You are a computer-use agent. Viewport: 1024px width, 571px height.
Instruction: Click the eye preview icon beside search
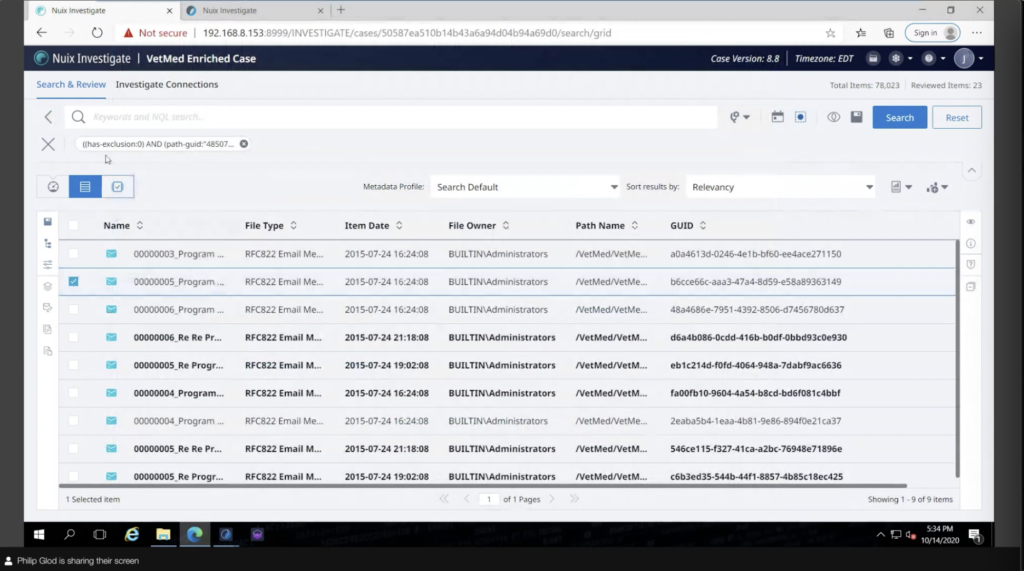(833, 117)
